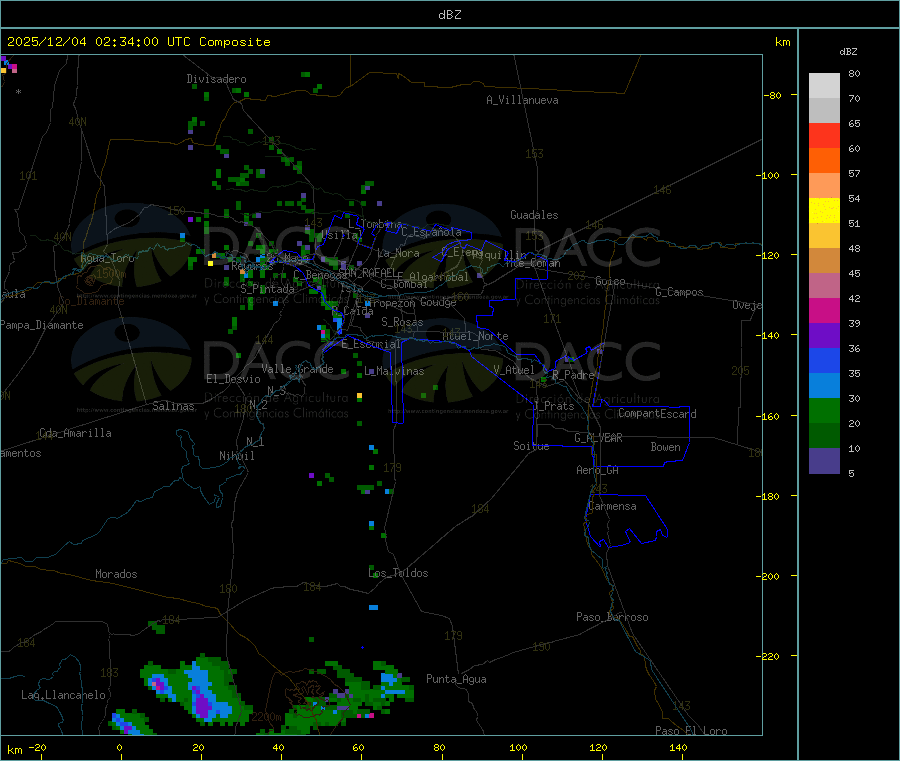Click the '-80' tick on the vertical km axis
This screenshot has width=900, height=761.
pyautogui.click(x=773, y=95)
